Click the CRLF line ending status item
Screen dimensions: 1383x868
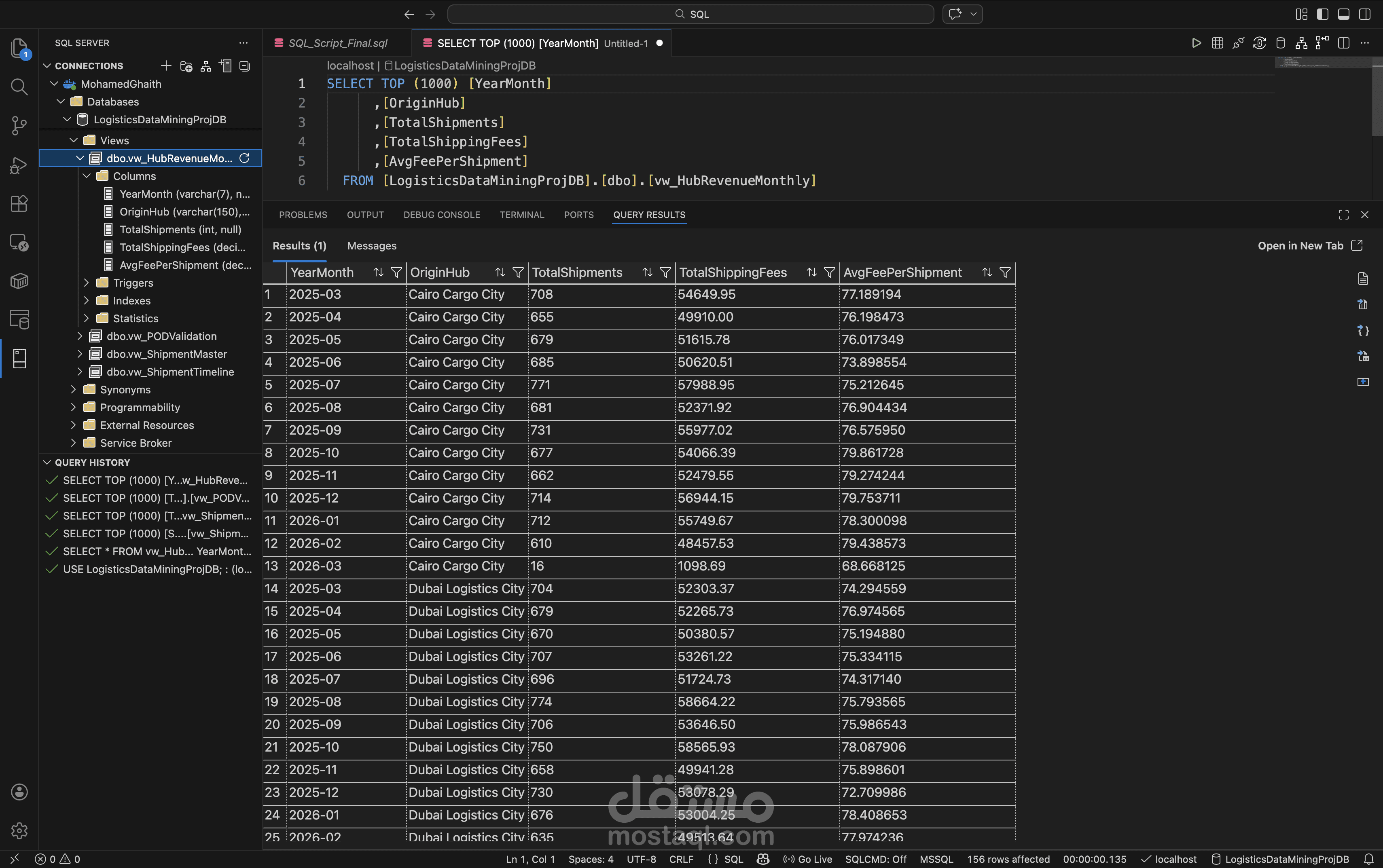click(x=681, y=860)
